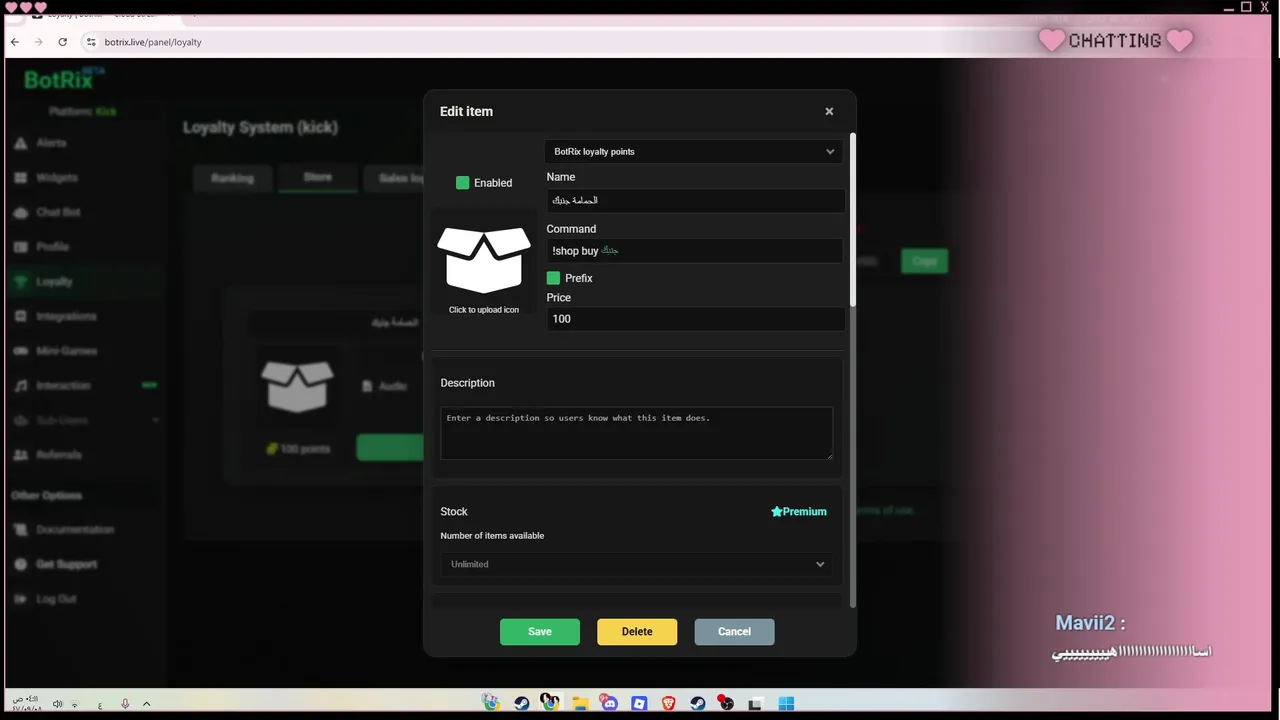
Task: Click the Audio label on the item card
Action: tap(385, 386)
